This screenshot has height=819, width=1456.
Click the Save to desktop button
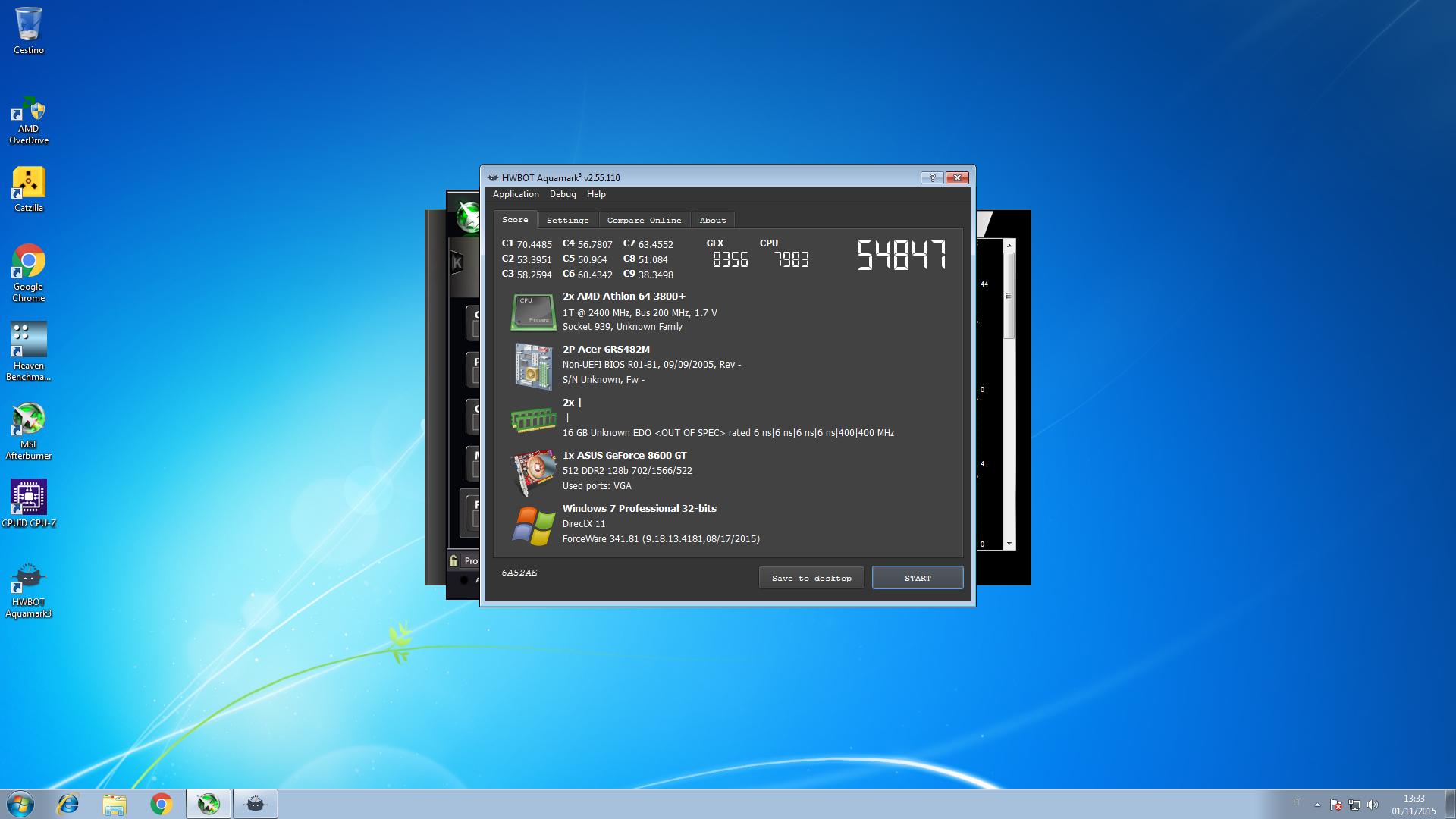[811, 578]
